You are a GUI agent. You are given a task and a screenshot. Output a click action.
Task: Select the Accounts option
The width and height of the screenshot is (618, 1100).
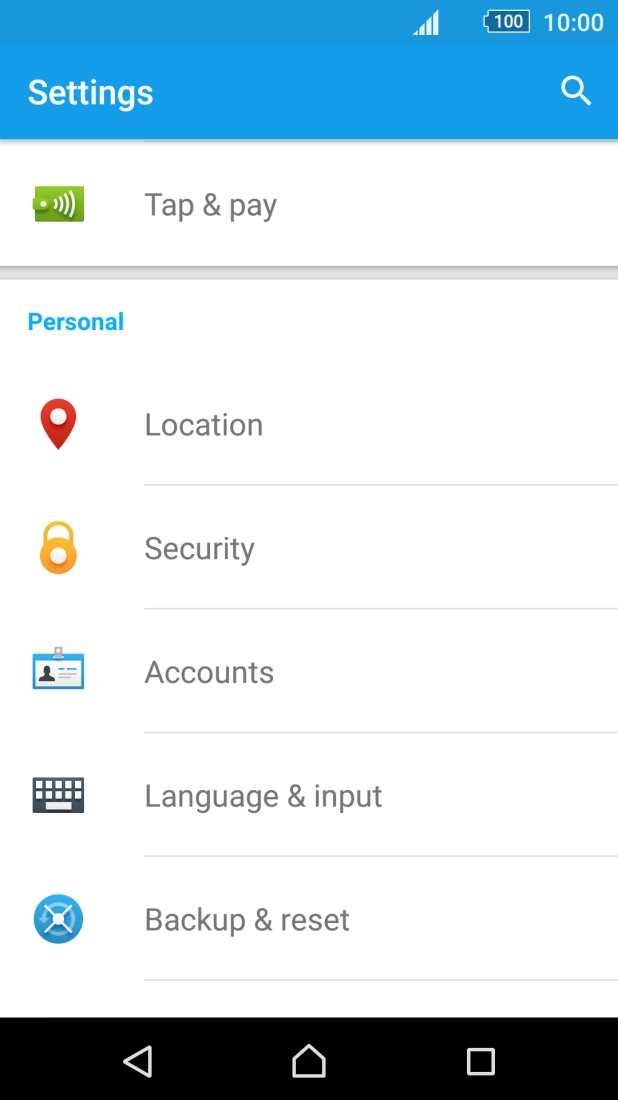(209, 672)
